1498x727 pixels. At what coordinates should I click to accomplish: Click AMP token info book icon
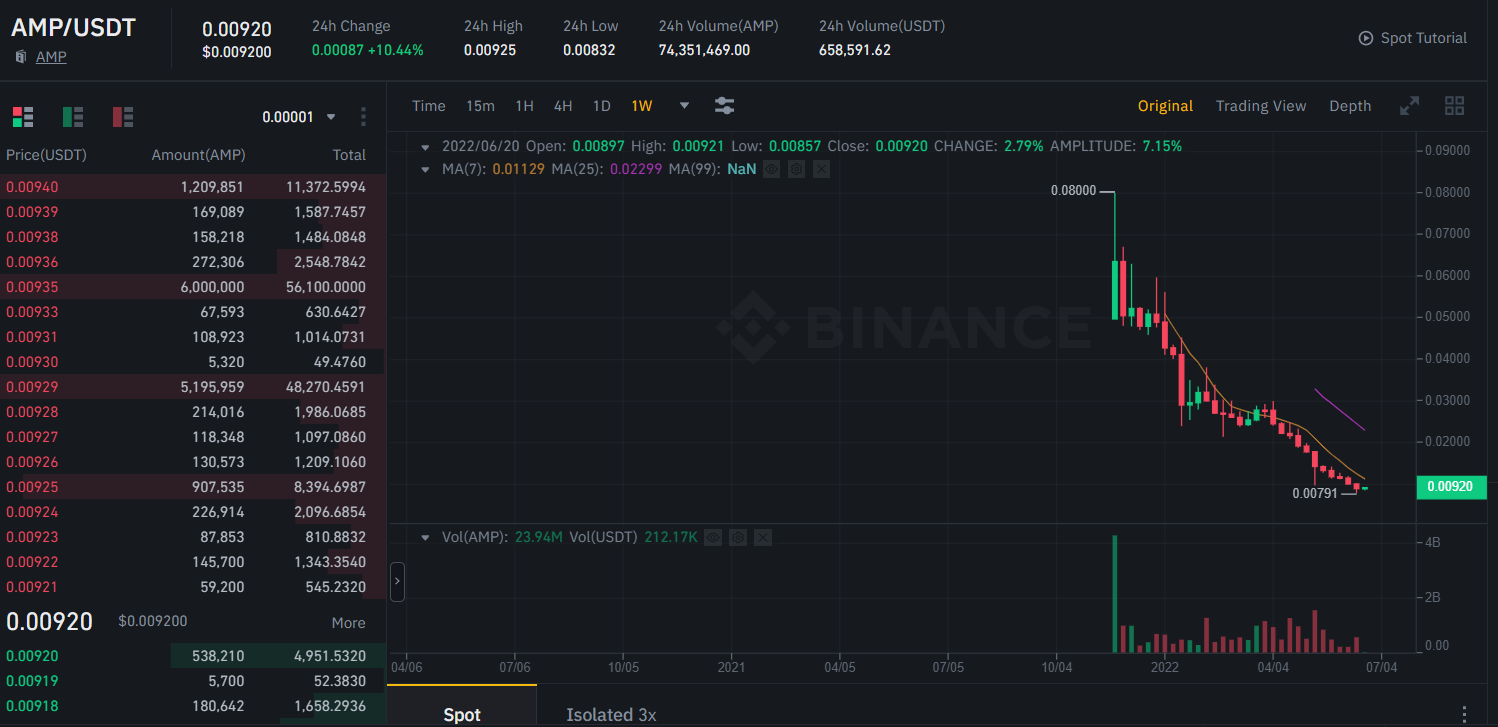click(20, 57)
